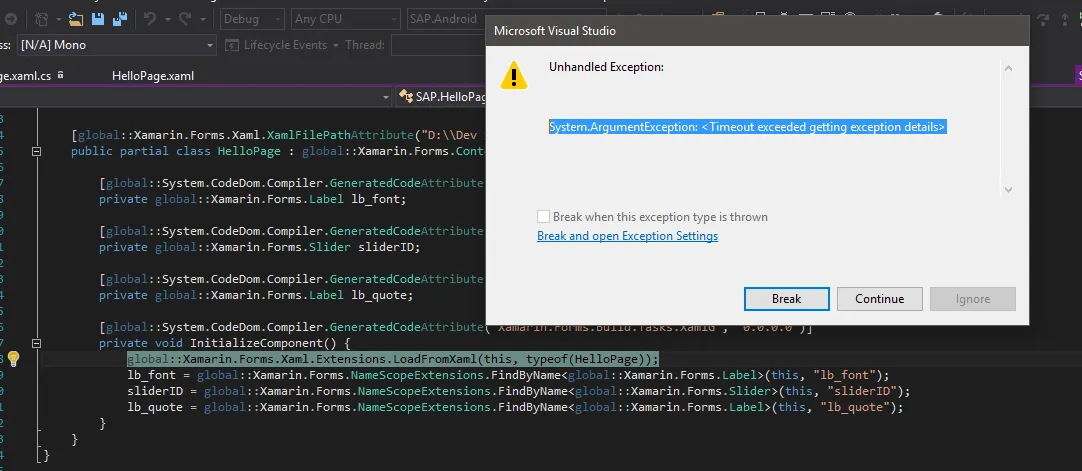Viewport: 1082px width, 471px height.
Task: Open the project navigation bar dropdown arrow
Action: click(386, 98)
